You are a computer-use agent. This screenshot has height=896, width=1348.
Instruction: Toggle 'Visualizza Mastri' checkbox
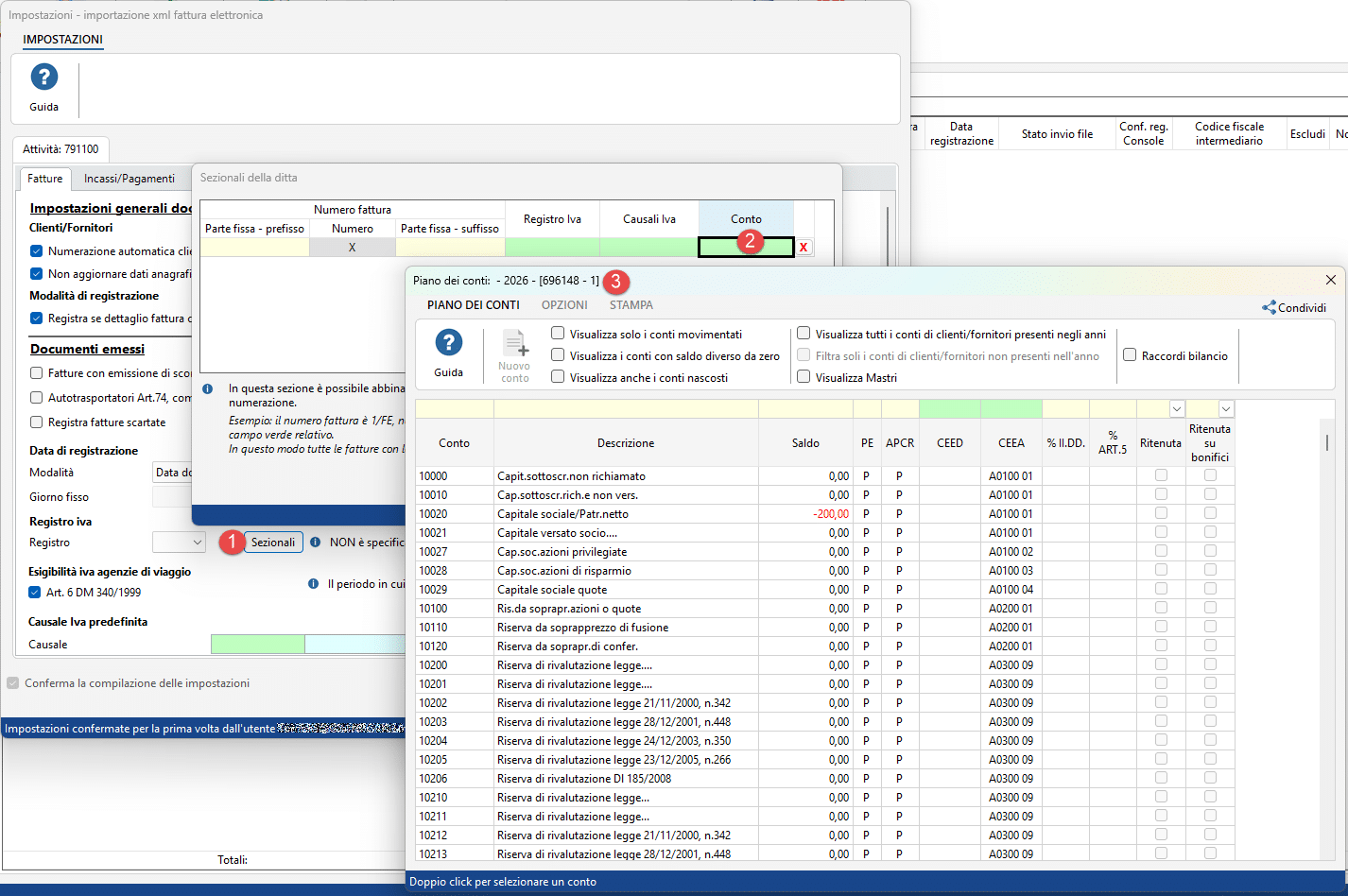click(804, 377)
